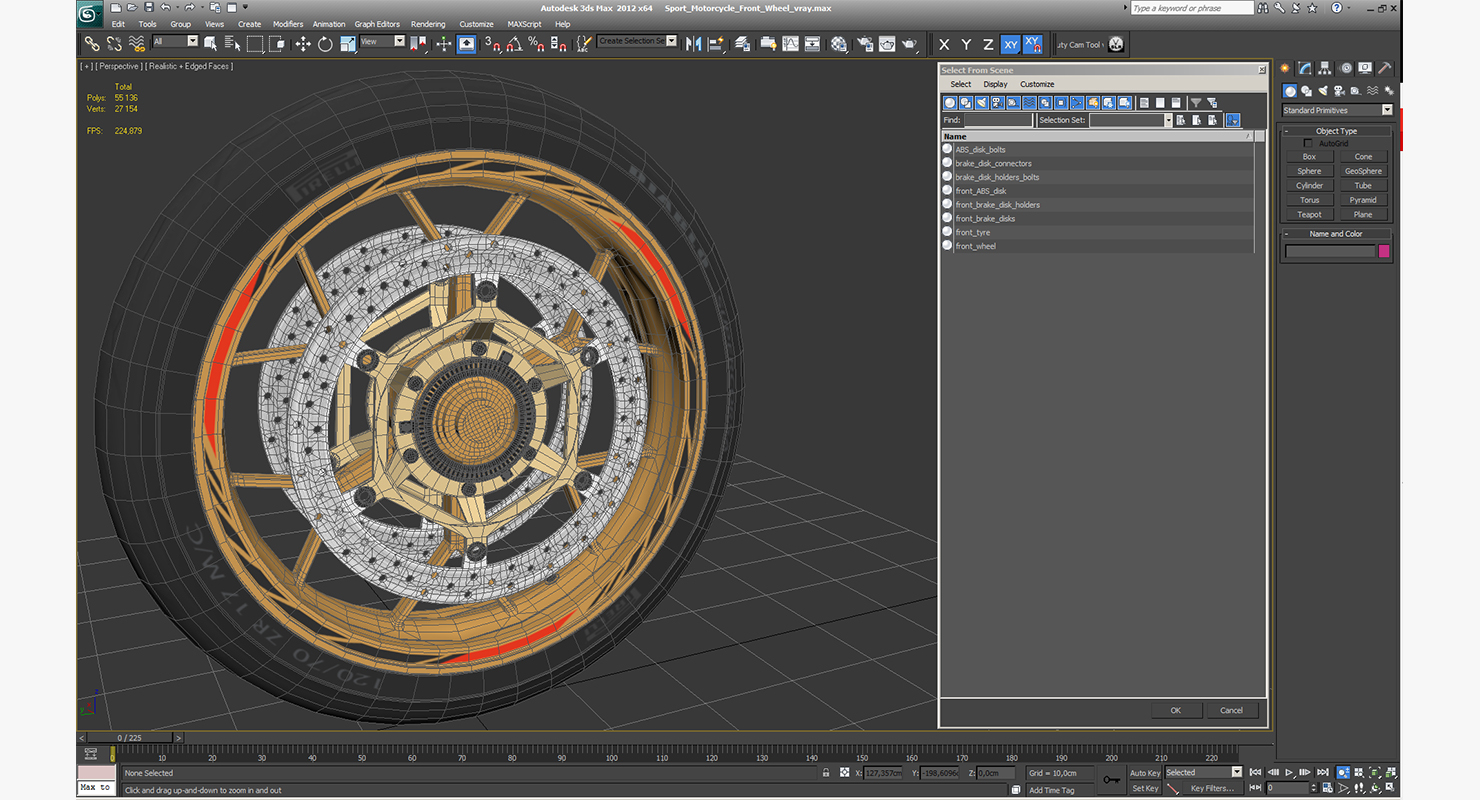Image resolution: width=1480 pixels, height=800 pixels.
Task: Click the object name input field
Action: [1330, 251]
